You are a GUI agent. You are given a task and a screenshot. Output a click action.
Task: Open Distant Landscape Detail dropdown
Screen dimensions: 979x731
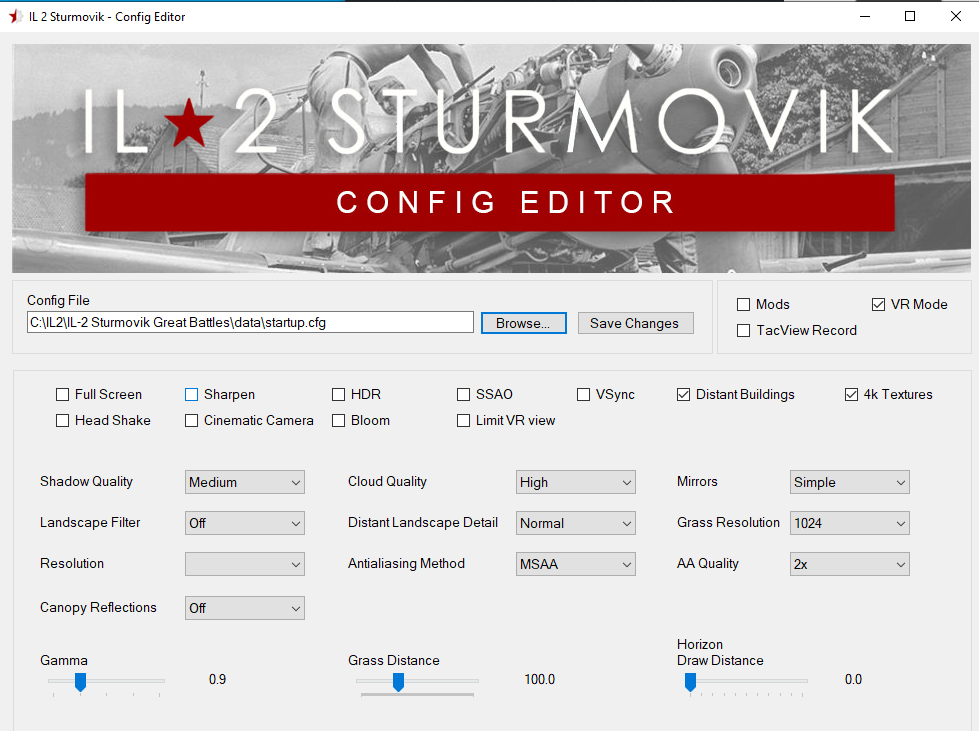pyautogui.click(x=576, y=523)
